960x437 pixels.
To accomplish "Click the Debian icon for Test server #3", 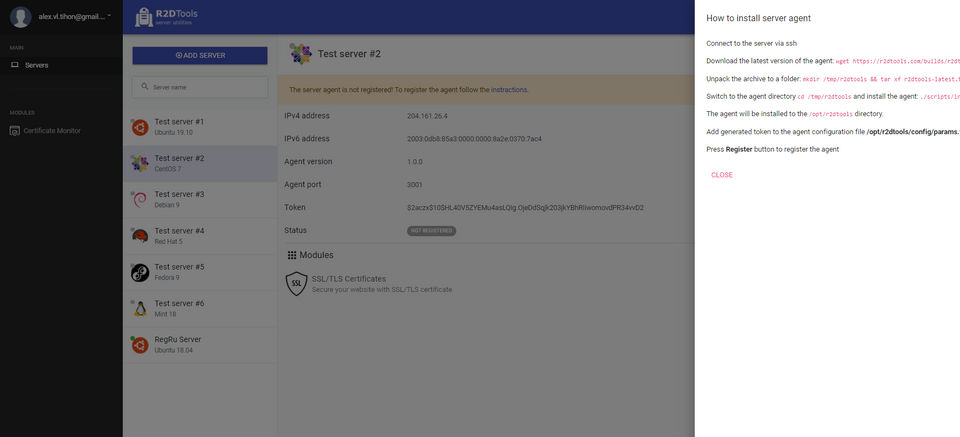I will click(140, 199).
